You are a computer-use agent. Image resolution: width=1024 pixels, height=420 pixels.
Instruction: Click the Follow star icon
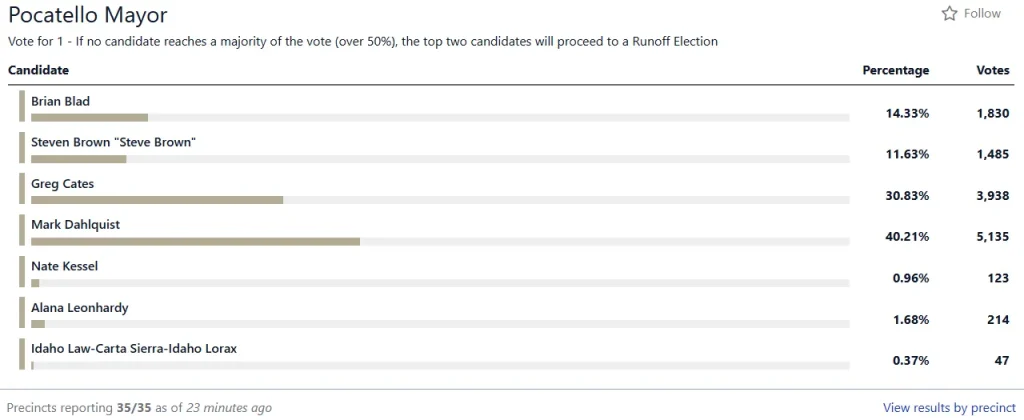click(950, 14)
